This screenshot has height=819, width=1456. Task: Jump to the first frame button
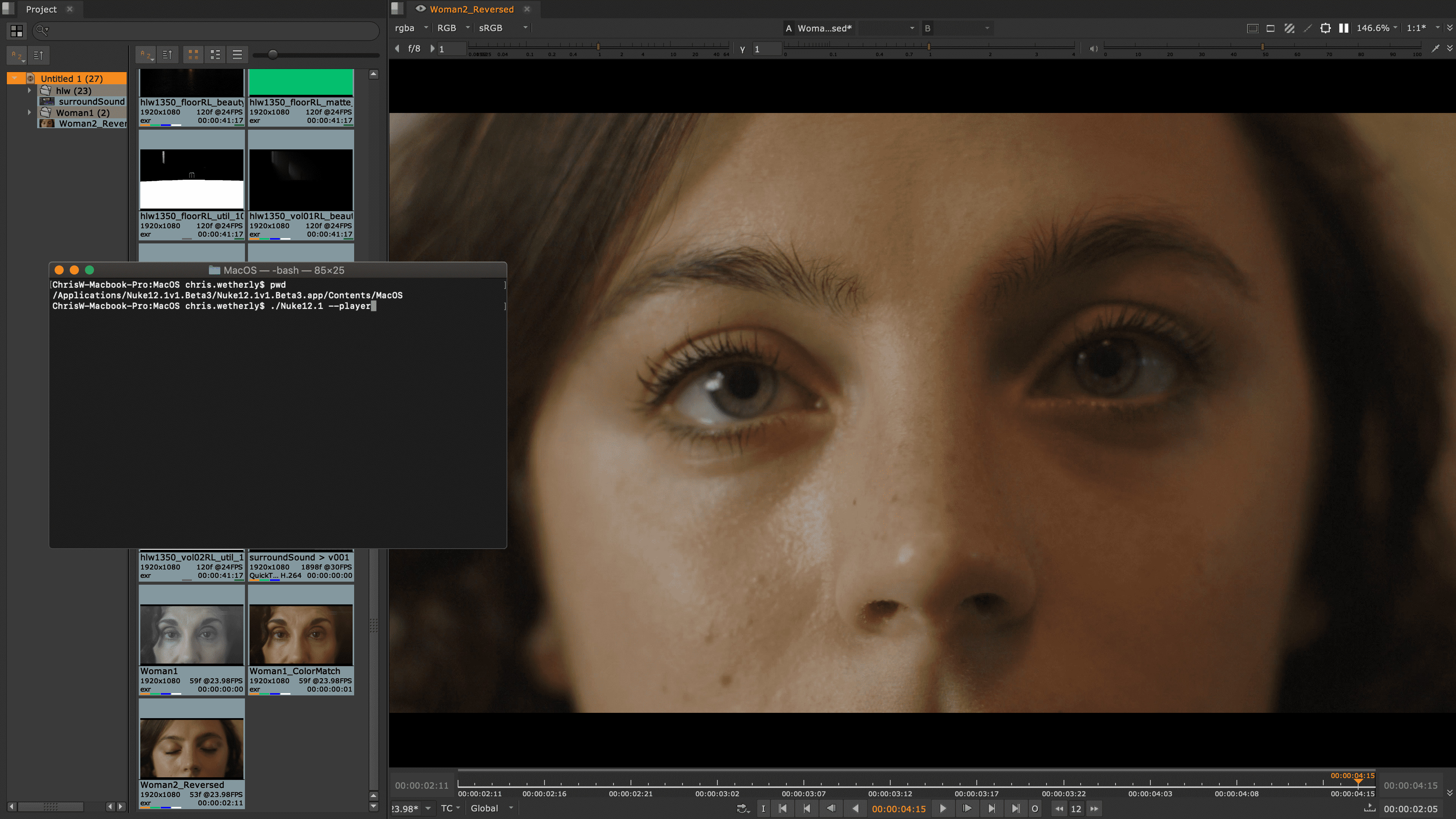point(783,808)
